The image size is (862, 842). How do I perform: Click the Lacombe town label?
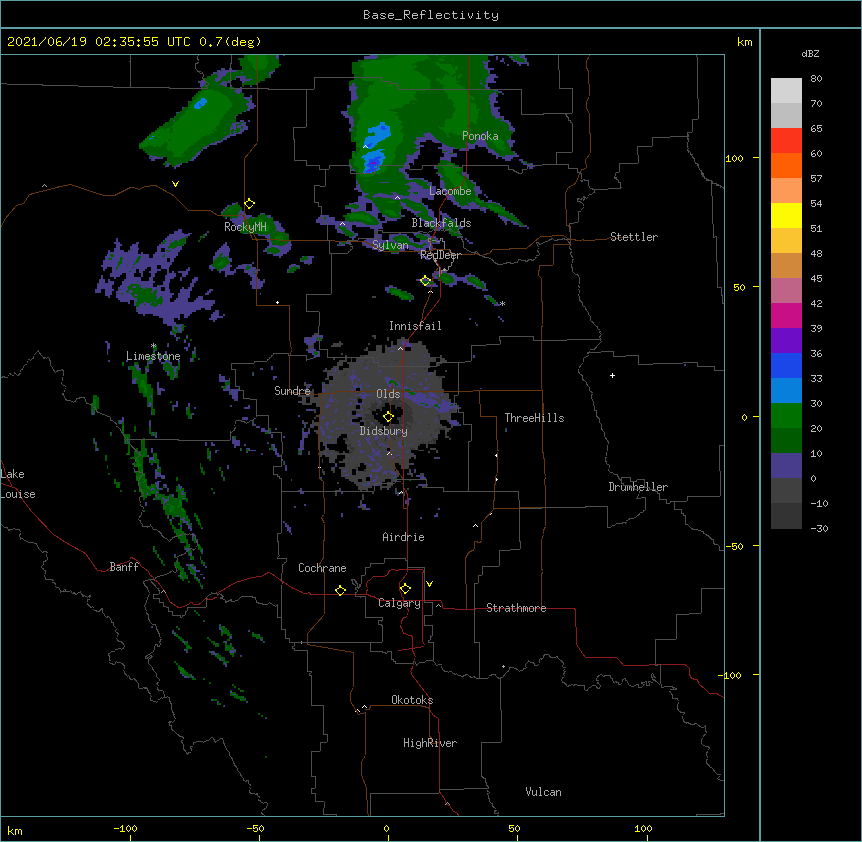point(450,191)
